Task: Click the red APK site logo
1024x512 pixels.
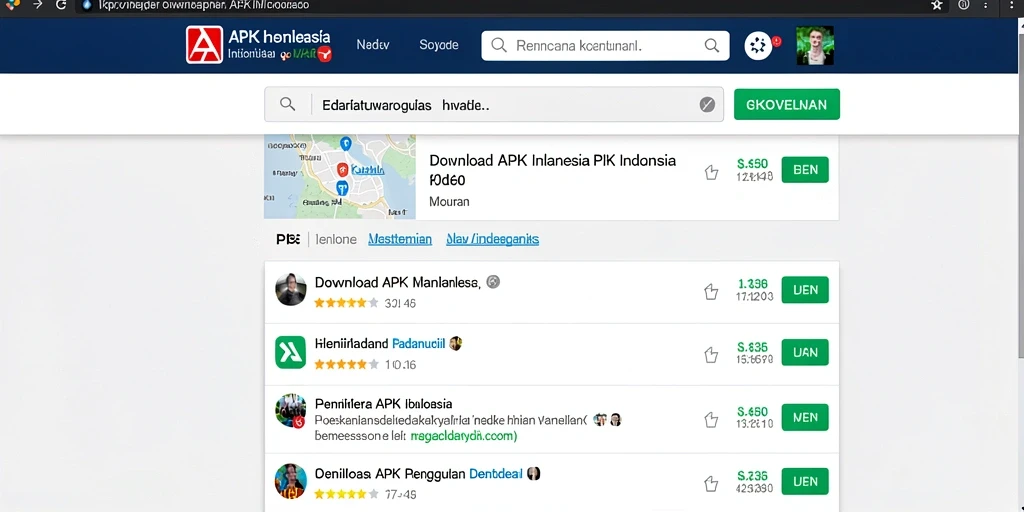Action: pos(204,45)
